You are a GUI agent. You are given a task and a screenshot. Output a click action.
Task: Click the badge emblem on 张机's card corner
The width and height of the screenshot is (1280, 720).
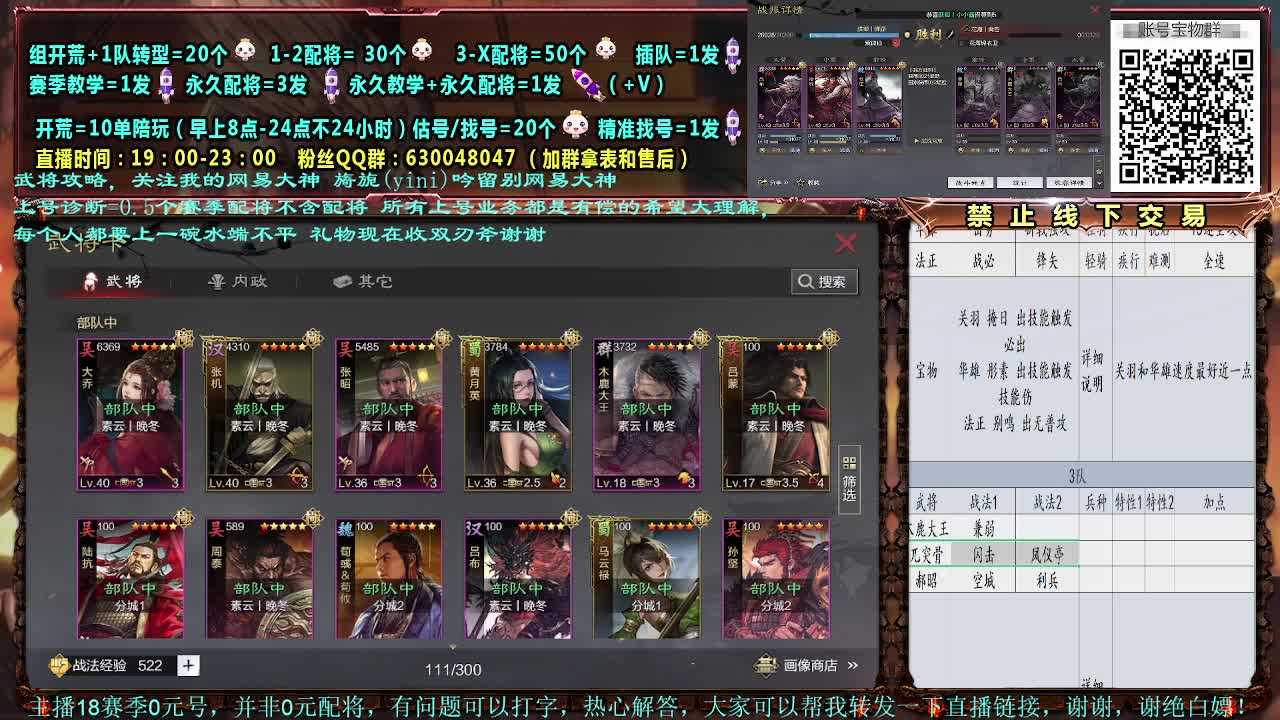tap(312, 338)
